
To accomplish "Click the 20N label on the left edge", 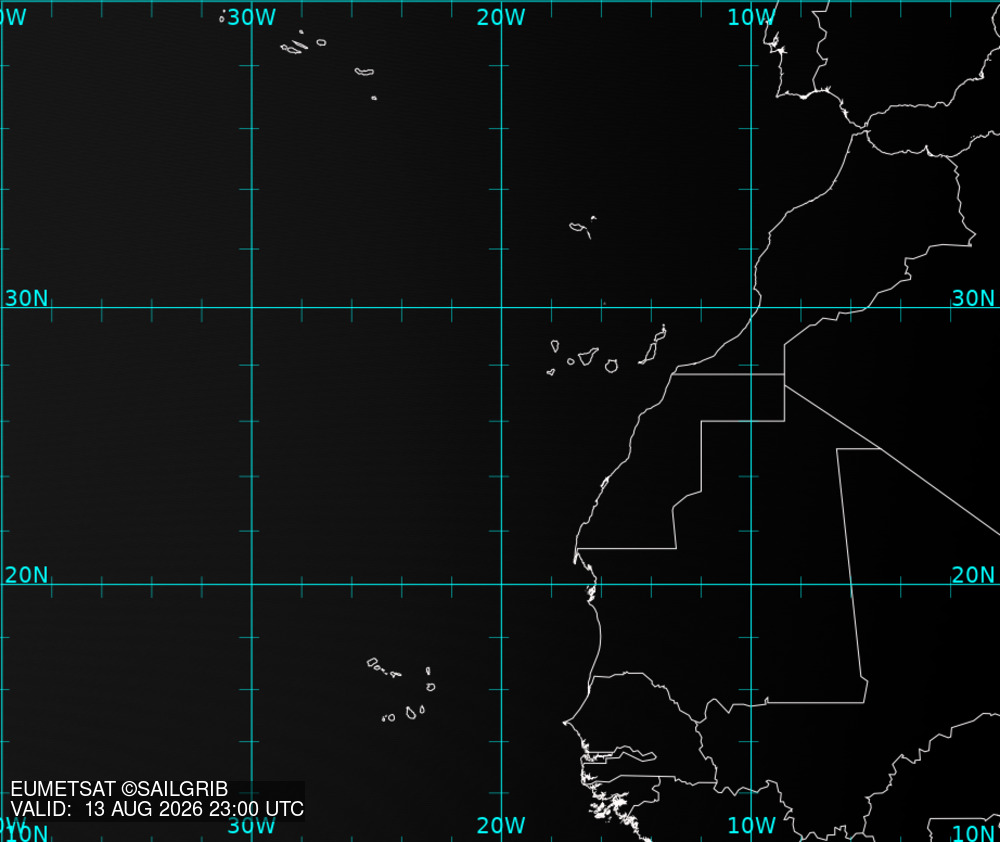I will [x=26, y=575].
